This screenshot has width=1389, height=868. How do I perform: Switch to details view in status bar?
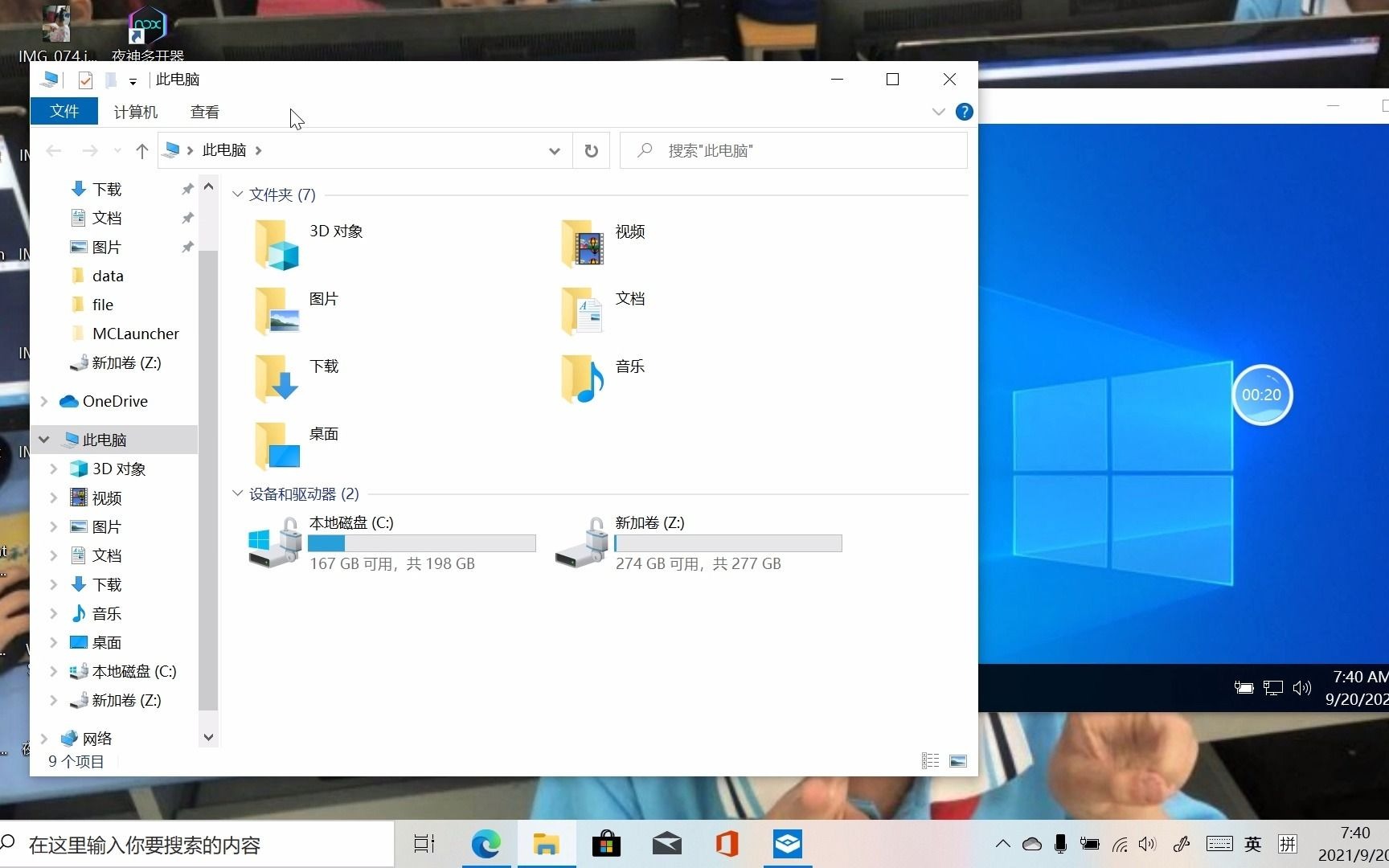click(930, 760)
